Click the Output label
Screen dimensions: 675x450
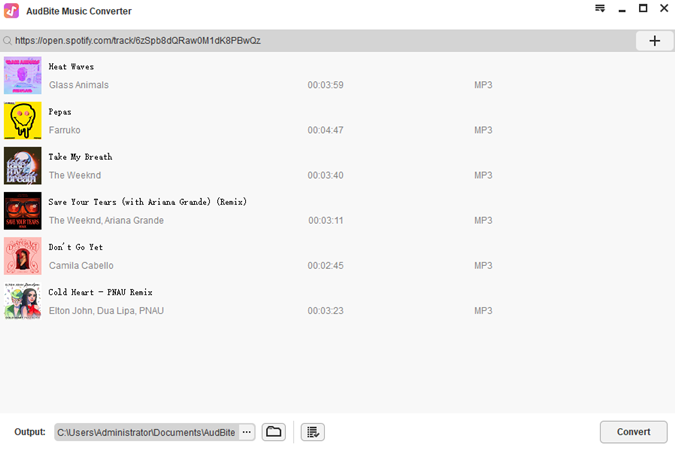pyautogui.click(x=30, y=432)
